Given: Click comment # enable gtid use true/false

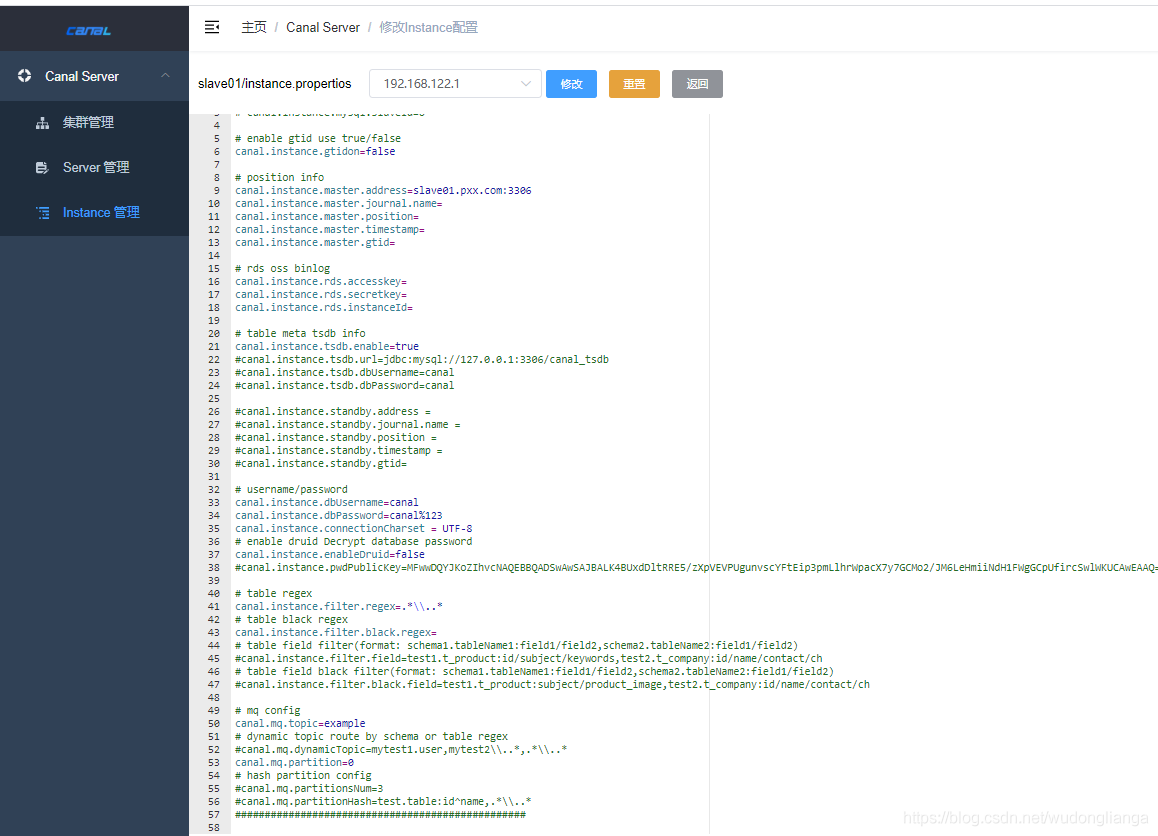Looking at the screenshot, I should [318, 139].
